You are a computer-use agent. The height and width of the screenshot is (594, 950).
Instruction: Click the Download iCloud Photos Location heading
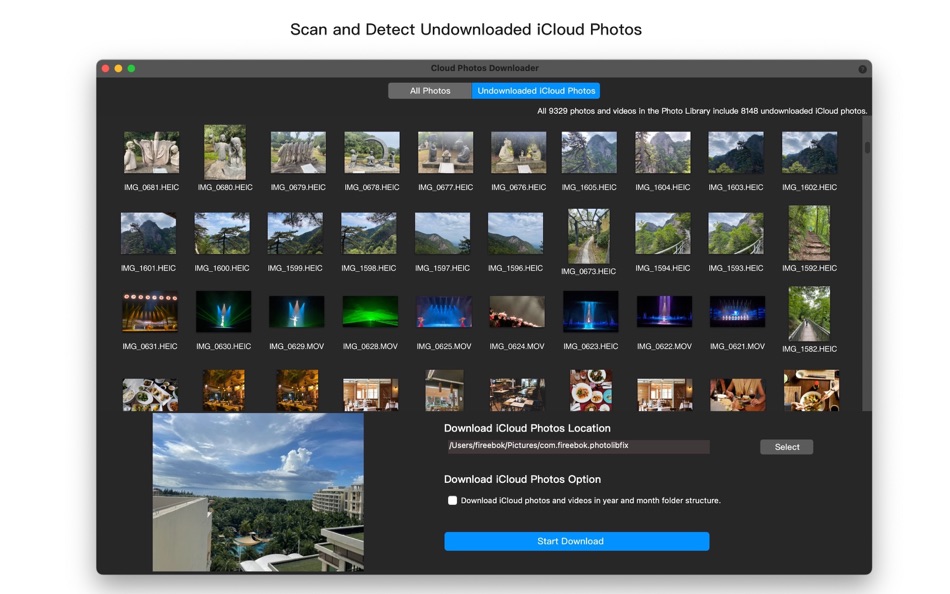point(527,428)
